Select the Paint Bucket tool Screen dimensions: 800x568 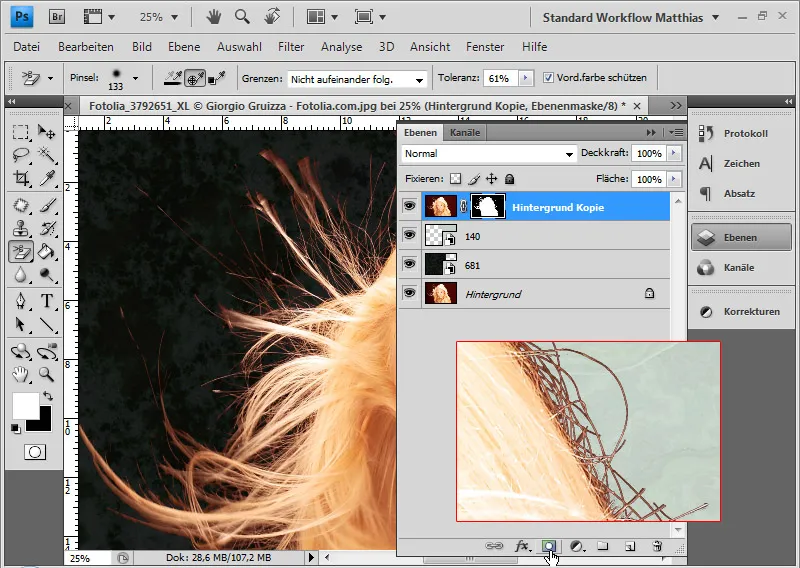pos(46,251)
